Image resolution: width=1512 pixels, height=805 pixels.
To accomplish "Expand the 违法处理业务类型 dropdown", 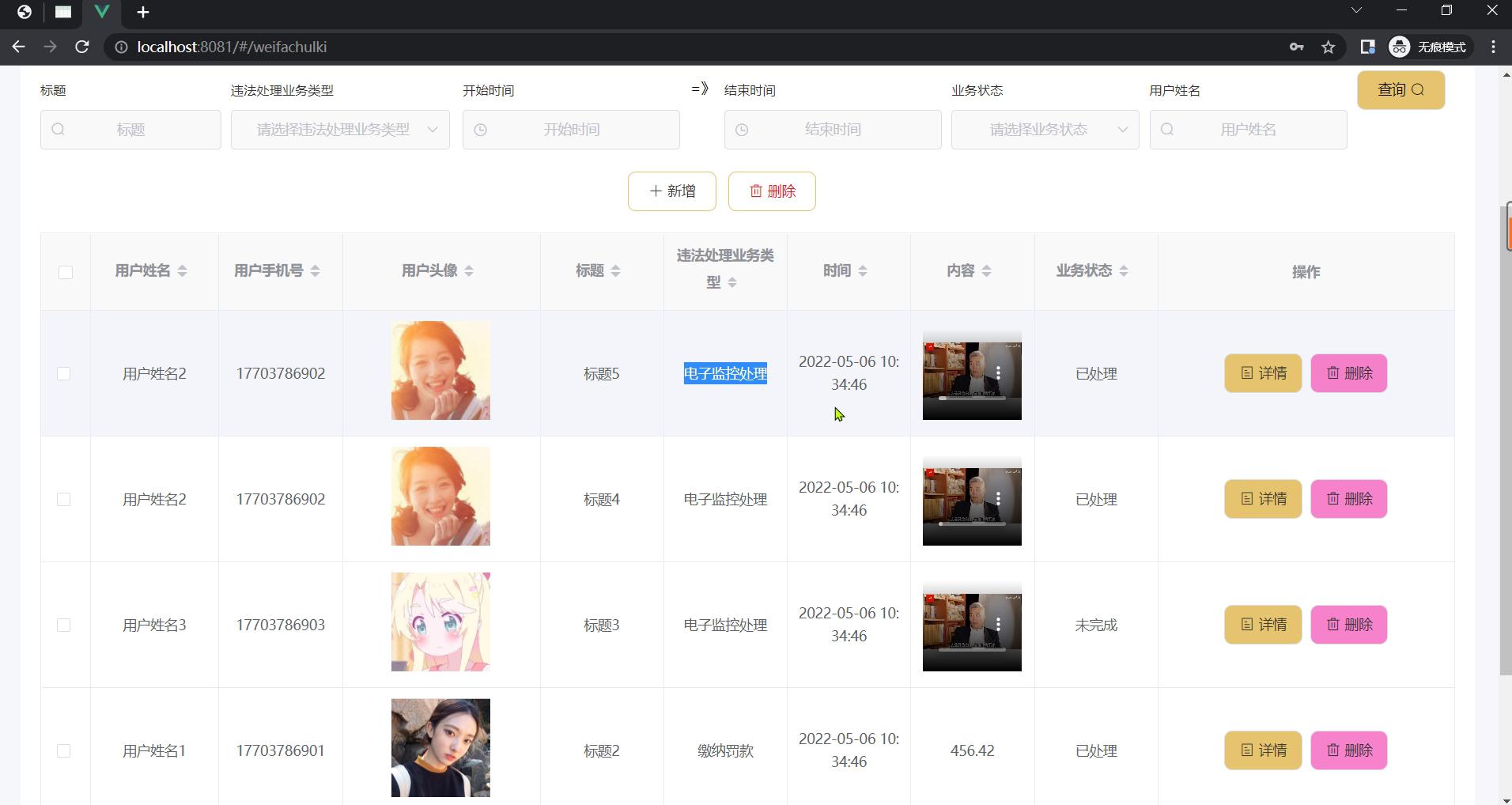I will pyautogui.click(x=340, y=130).
